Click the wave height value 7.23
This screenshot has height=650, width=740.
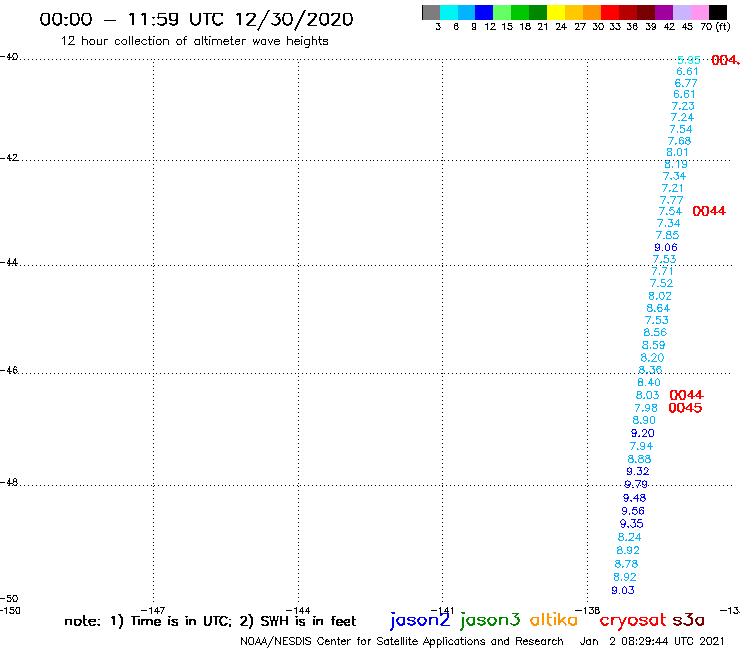[683, 106]
